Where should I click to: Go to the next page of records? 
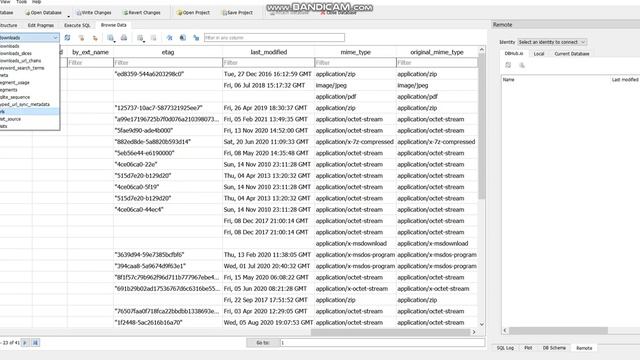click(x=25, y=342)
